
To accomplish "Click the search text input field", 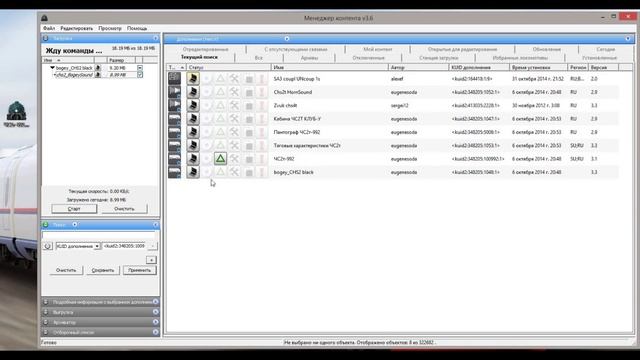I will tap(98, 235).
